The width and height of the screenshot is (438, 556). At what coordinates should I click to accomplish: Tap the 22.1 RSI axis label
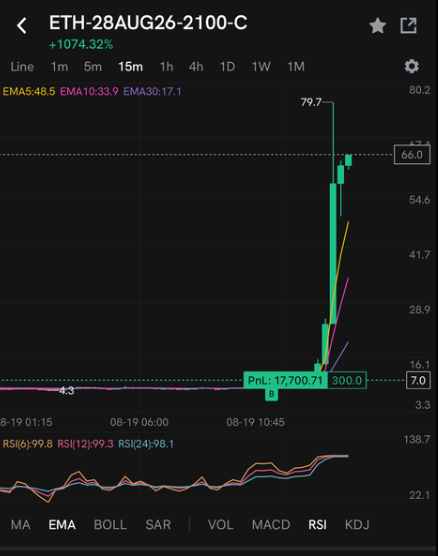(420, 495)
